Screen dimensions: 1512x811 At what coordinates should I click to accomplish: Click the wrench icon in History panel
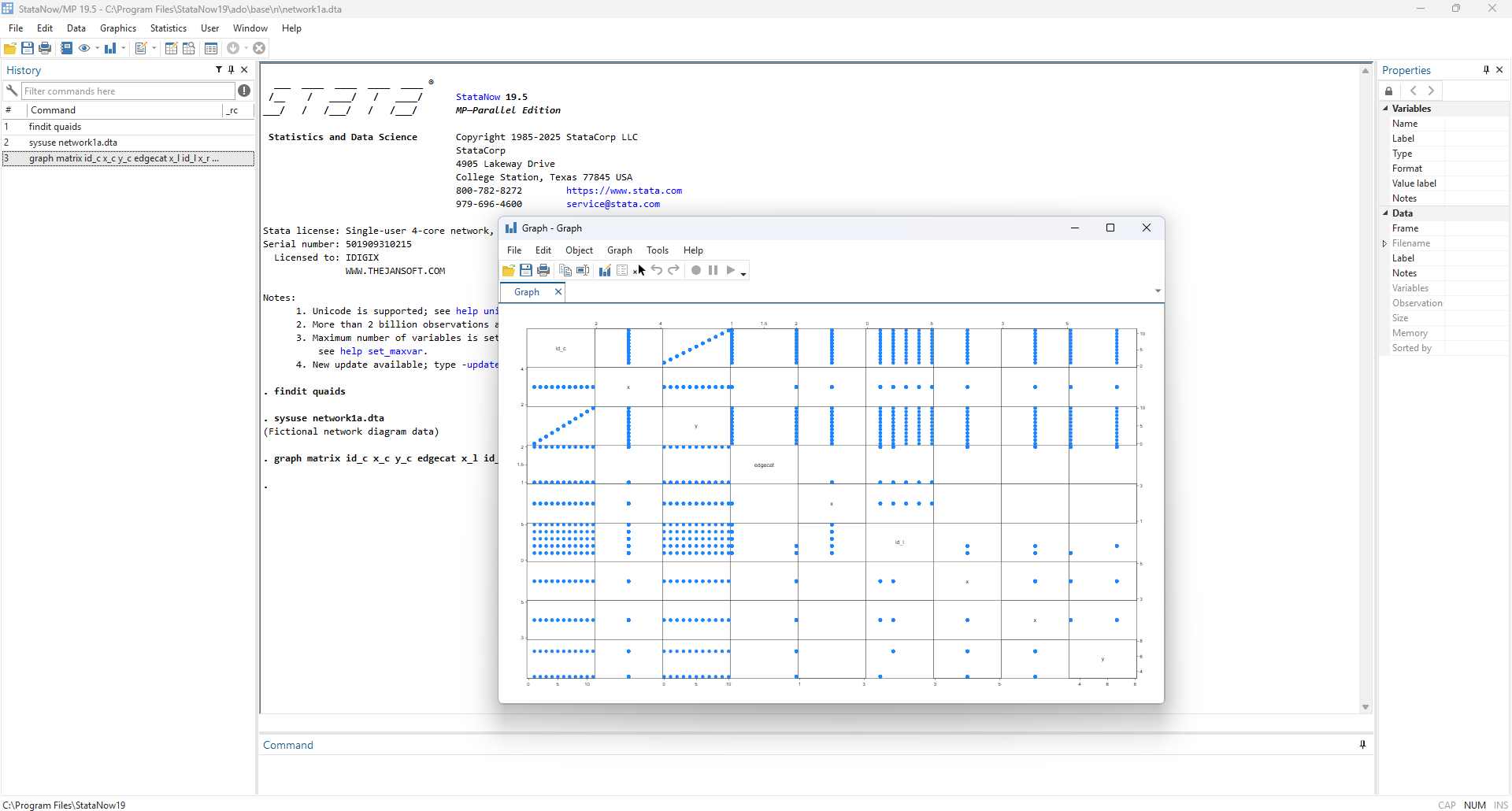pyautogui.click(x=12, y=91)
